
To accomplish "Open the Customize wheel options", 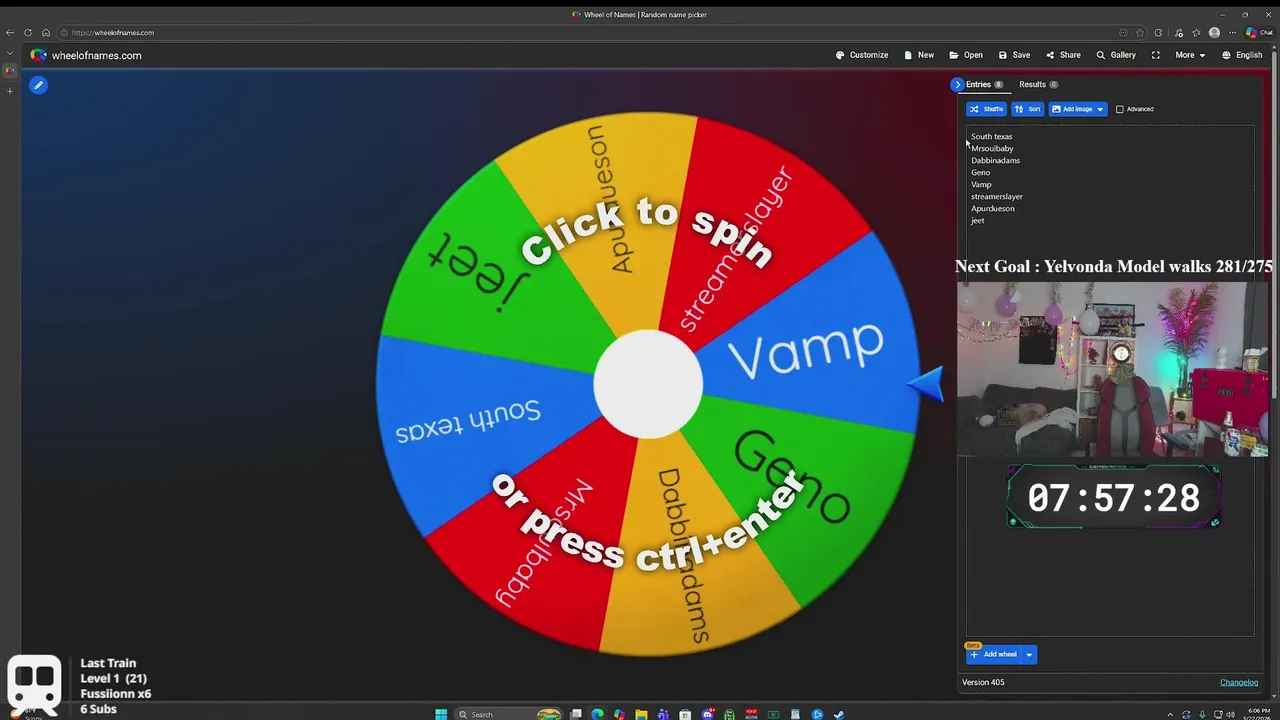I will pyautogui.click(x=862, y=55).
